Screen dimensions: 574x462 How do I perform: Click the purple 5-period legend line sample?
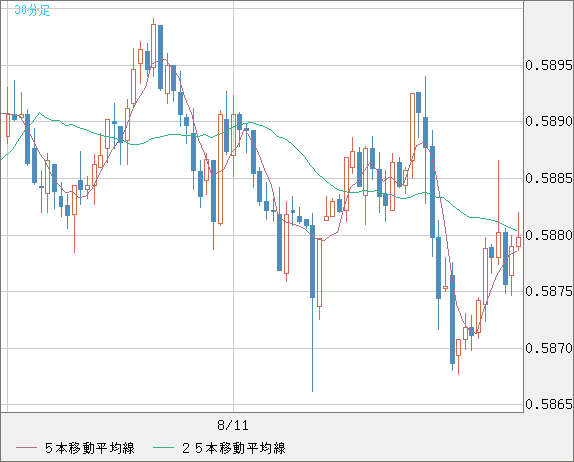(x=26, y=448)
